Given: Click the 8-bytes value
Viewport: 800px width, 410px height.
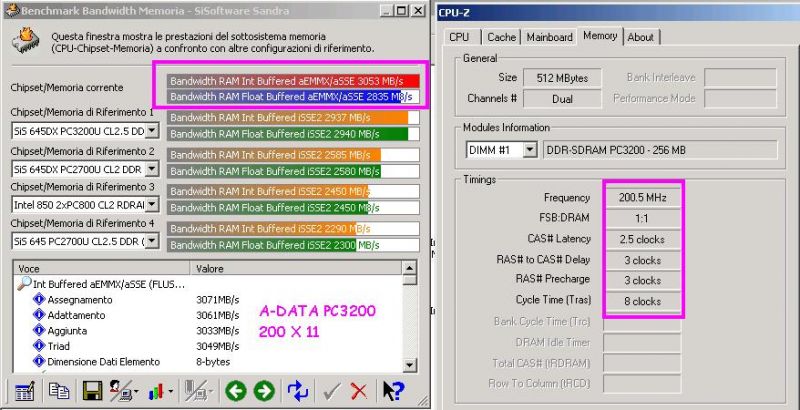Looking at the screenshot, I should 213,362.
